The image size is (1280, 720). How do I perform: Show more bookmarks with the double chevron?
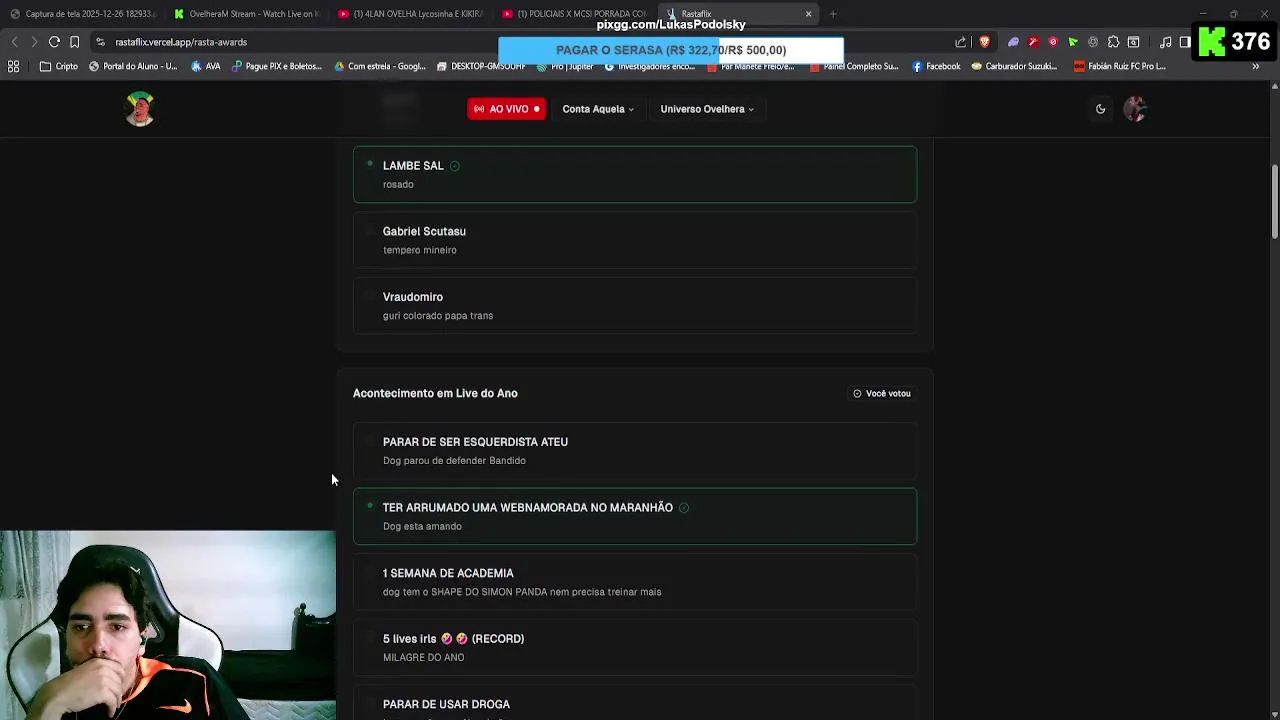click(x=1256, y=66)
